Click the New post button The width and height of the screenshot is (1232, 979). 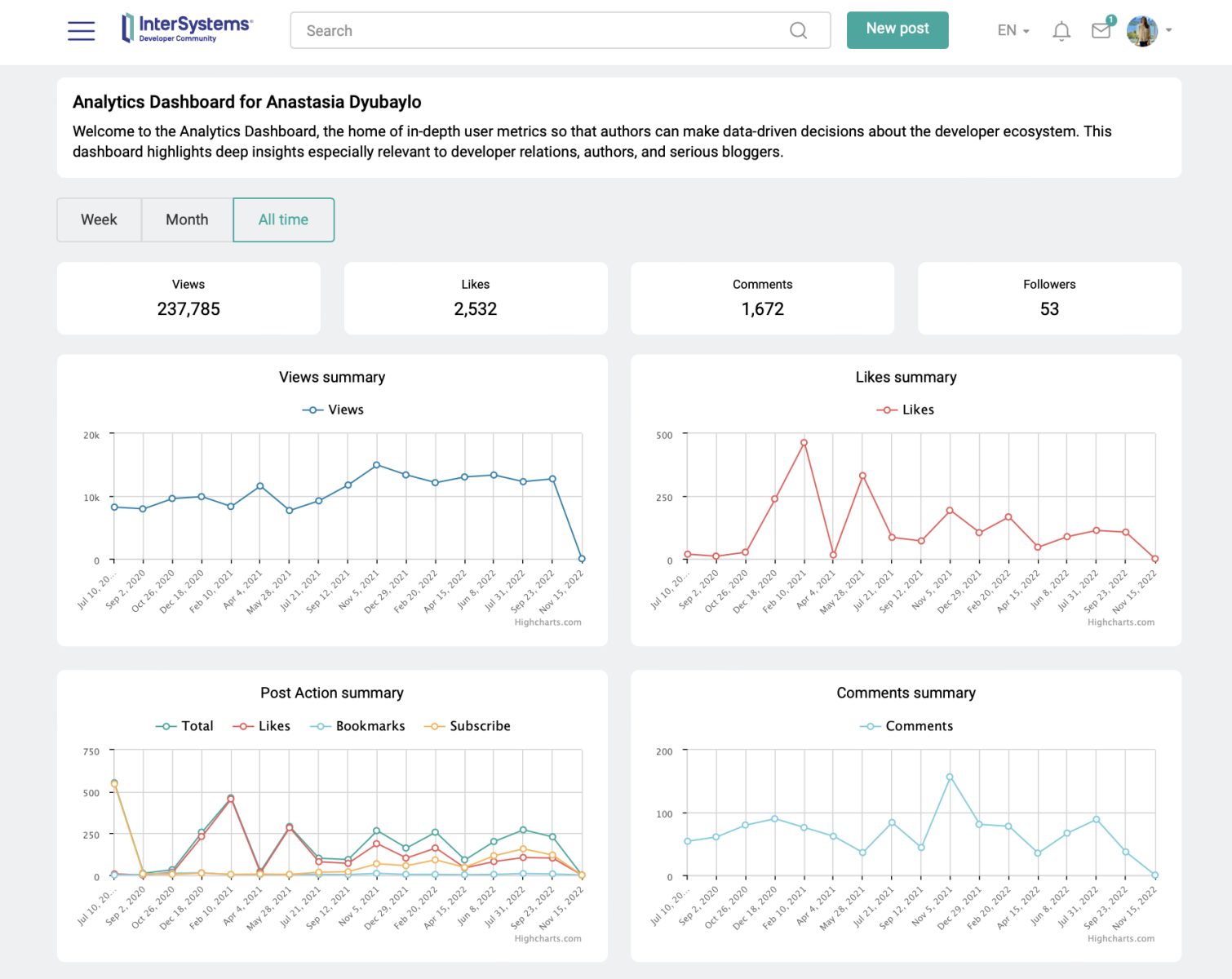pos(897,29)
